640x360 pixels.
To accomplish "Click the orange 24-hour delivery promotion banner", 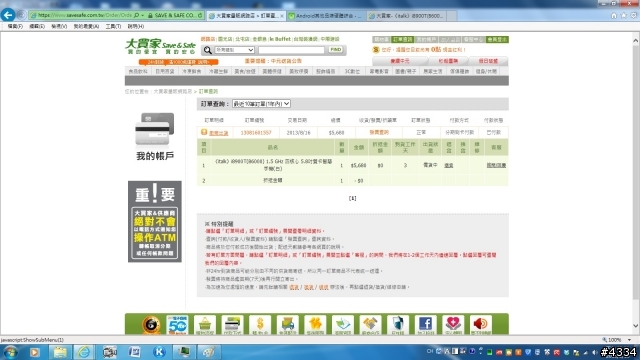I will click(178, 62).
